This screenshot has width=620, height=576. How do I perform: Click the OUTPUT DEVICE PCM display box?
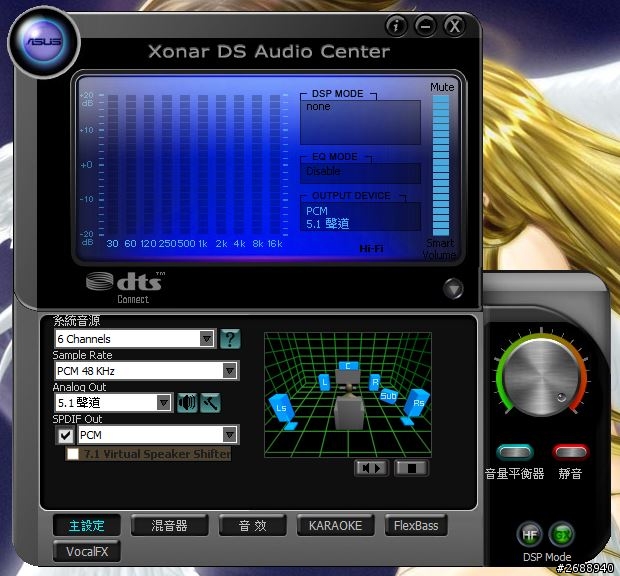click(x=360, y=217)
